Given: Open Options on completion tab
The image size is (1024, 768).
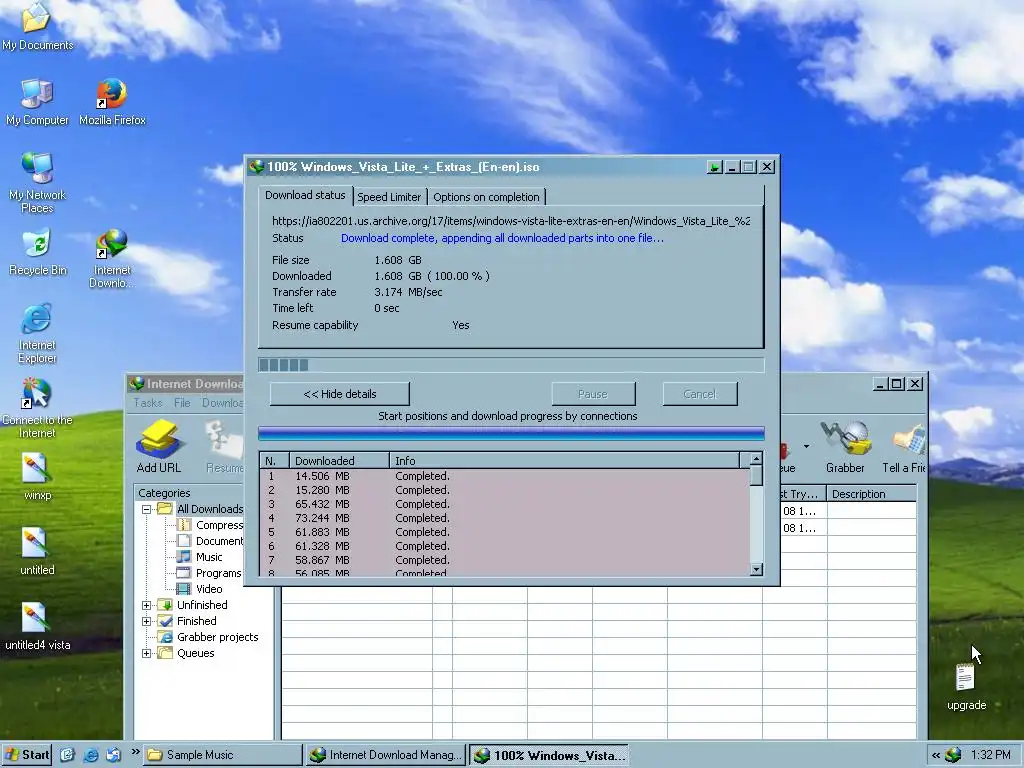Looking at the screenshot, I should (x=486, y=197).
